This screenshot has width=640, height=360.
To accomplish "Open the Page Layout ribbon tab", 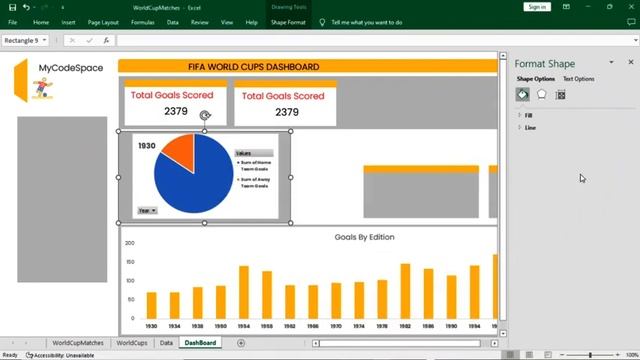I will 103,22.
